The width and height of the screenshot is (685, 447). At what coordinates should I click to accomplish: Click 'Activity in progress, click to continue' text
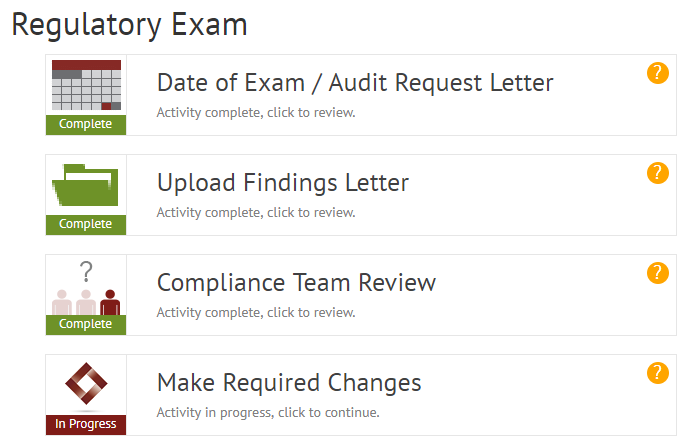pyautogui.click(x=268, y=412)
